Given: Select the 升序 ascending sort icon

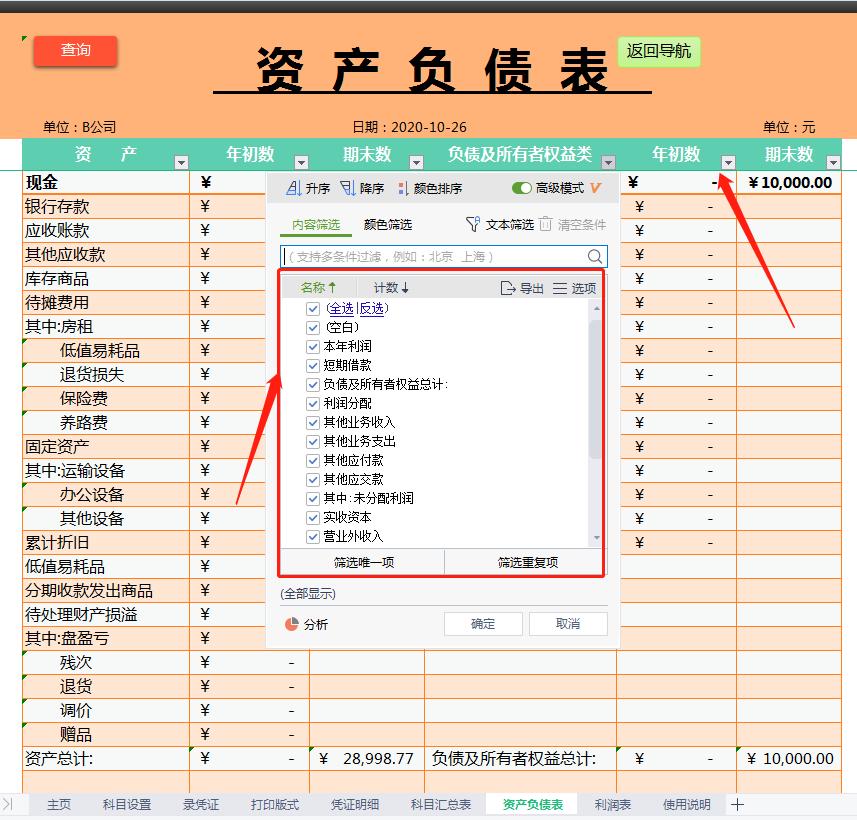Looking at the screenshot, I should coord(292,186).
